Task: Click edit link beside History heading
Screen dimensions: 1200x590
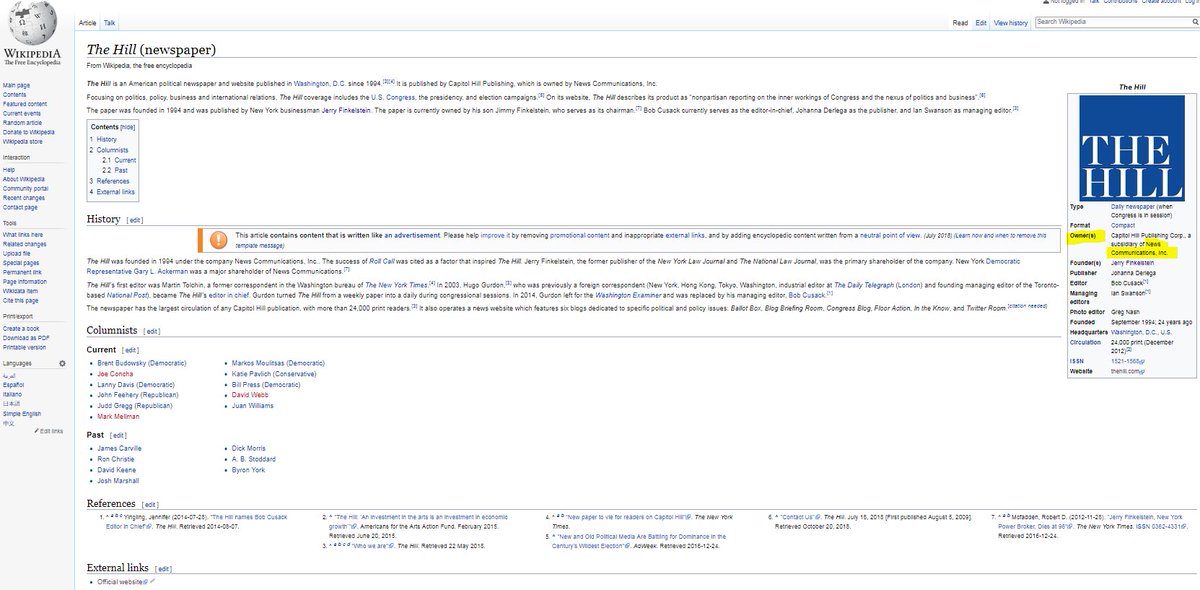Action: [135, 220]
